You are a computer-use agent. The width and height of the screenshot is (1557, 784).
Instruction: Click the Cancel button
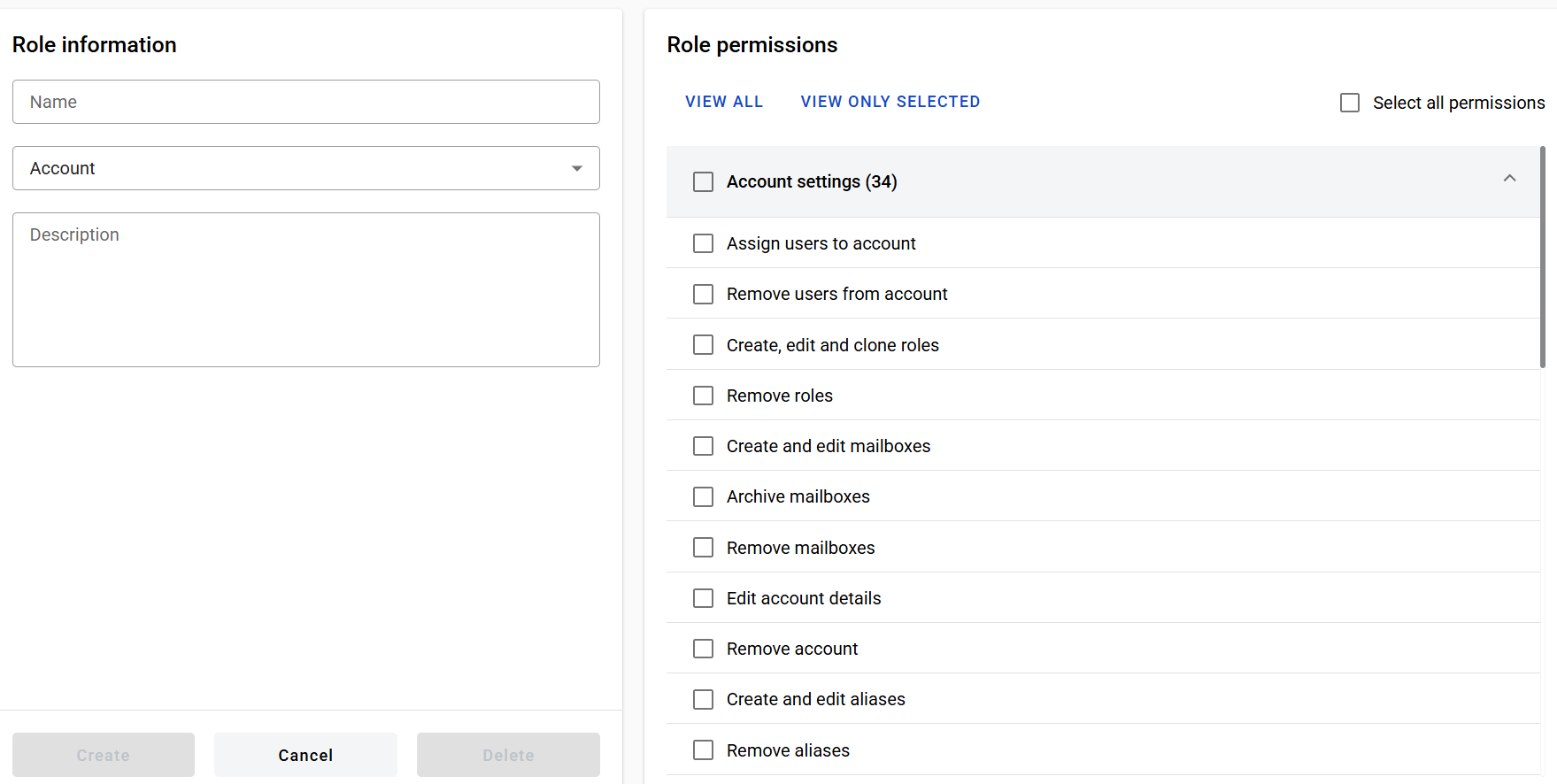(x=305, y=755)
